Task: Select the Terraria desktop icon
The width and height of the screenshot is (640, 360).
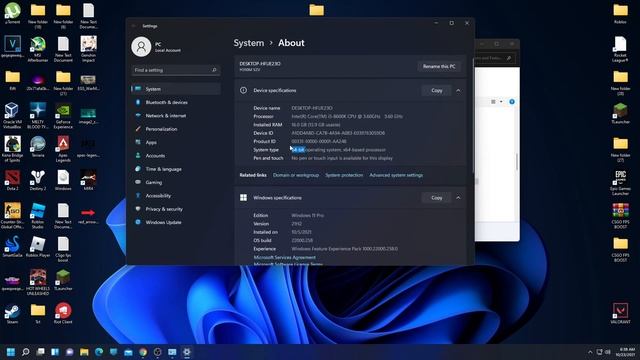Action: click(38, 147)
